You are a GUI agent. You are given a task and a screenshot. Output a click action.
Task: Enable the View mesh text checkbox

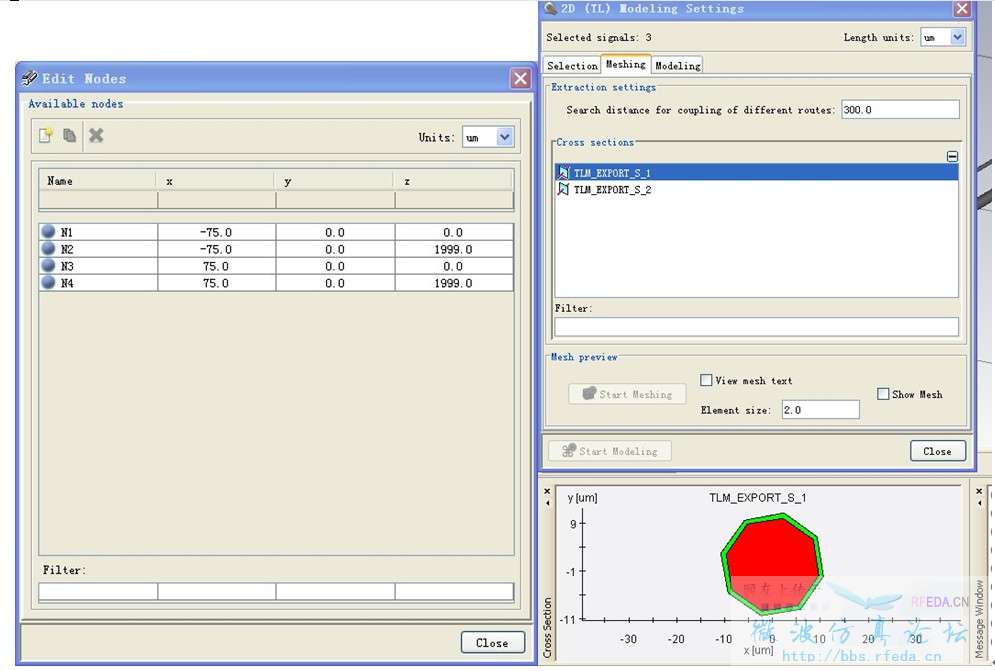pyautogui.click(x=706, y=380)
